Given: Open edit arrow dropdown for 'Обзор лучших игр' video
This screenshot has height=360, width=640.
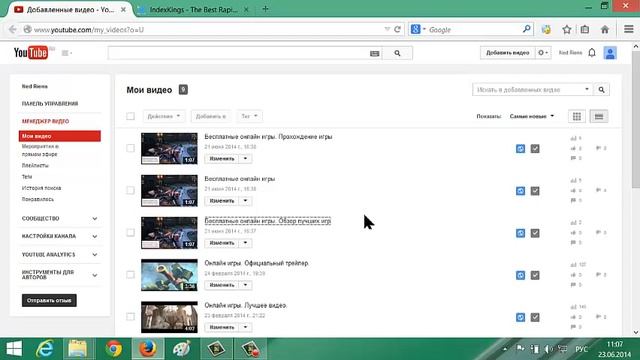Looking at the screenshot, I should [245, 243].
